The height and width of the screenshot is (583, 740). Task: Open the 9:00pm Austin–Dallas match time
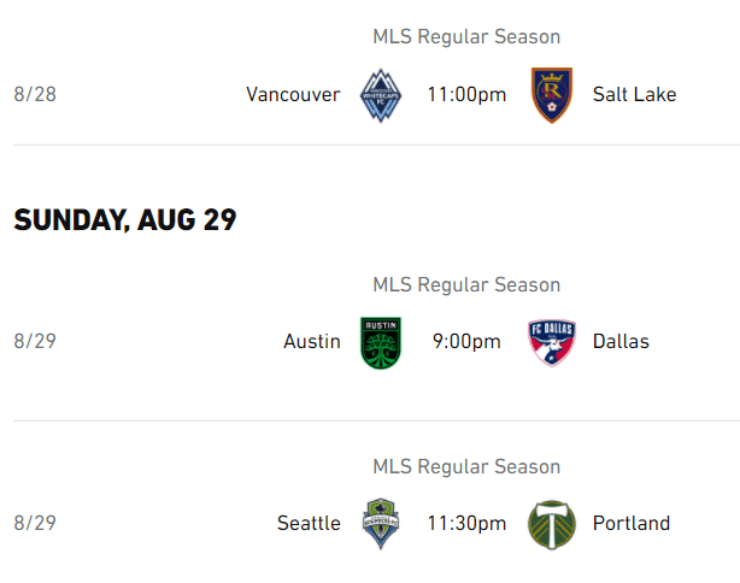click(x=466, y=342)
